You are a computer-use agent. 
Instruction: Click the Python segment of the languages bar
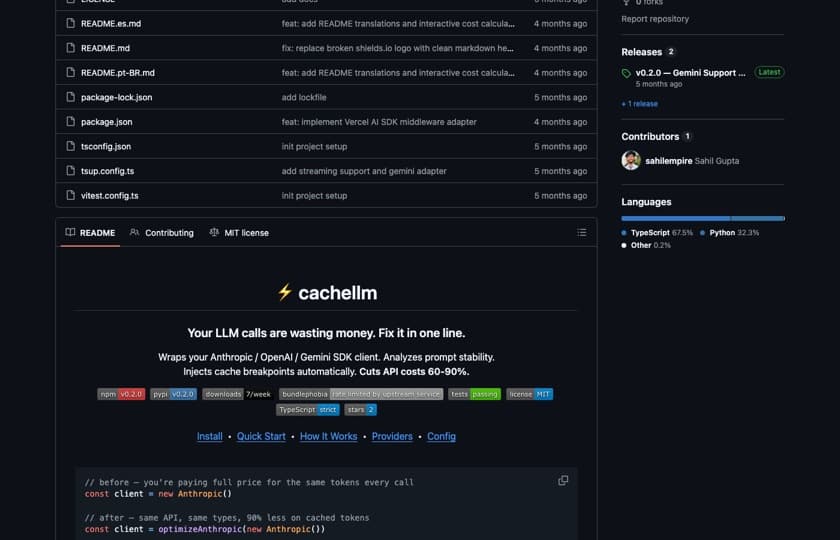[x=757, y=219]
